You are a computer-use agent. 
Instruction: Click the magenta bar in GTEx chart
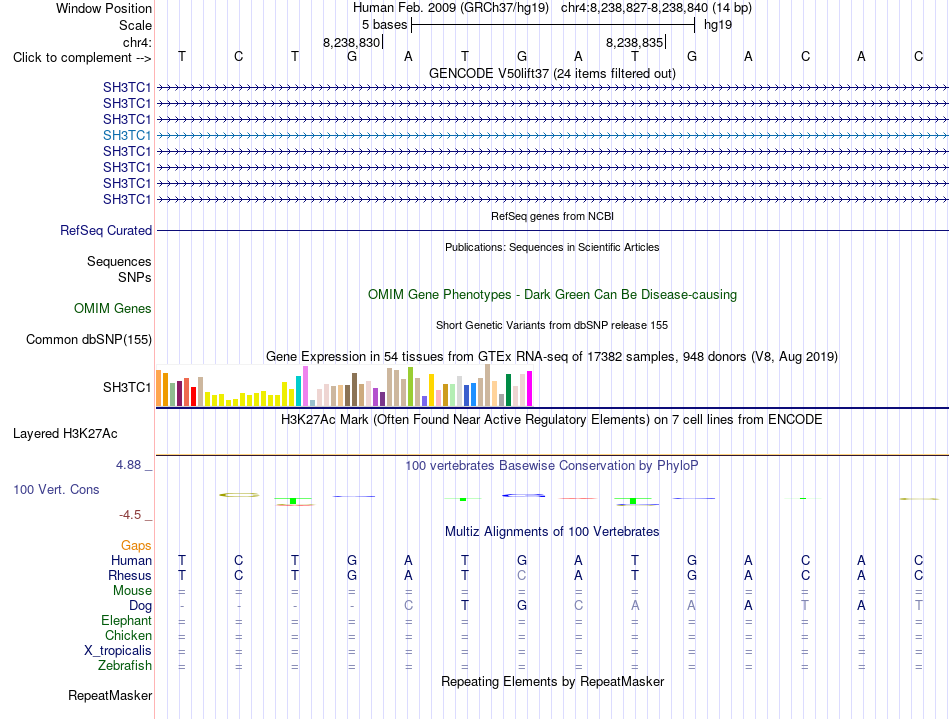(x=530, y=388)
